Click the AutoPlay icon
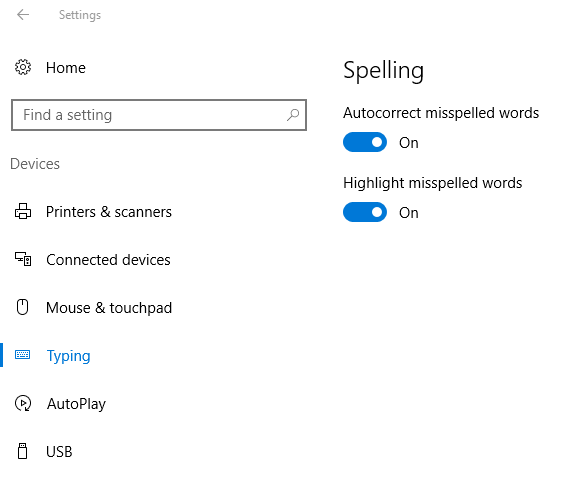571x484 pixels. tap(23, 403)
